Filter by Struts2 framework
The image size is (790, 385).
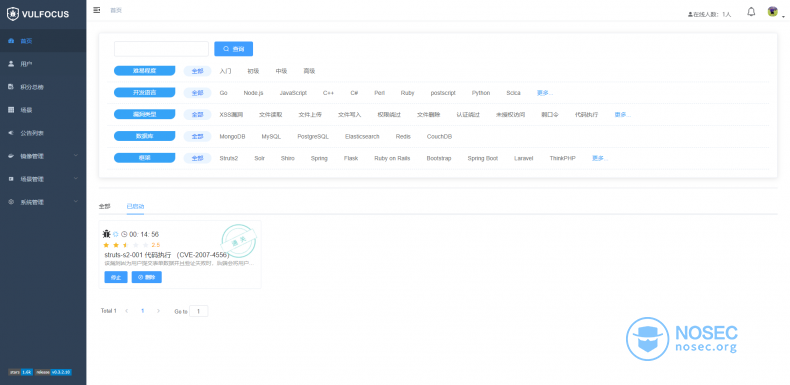[x=229, y=158]
